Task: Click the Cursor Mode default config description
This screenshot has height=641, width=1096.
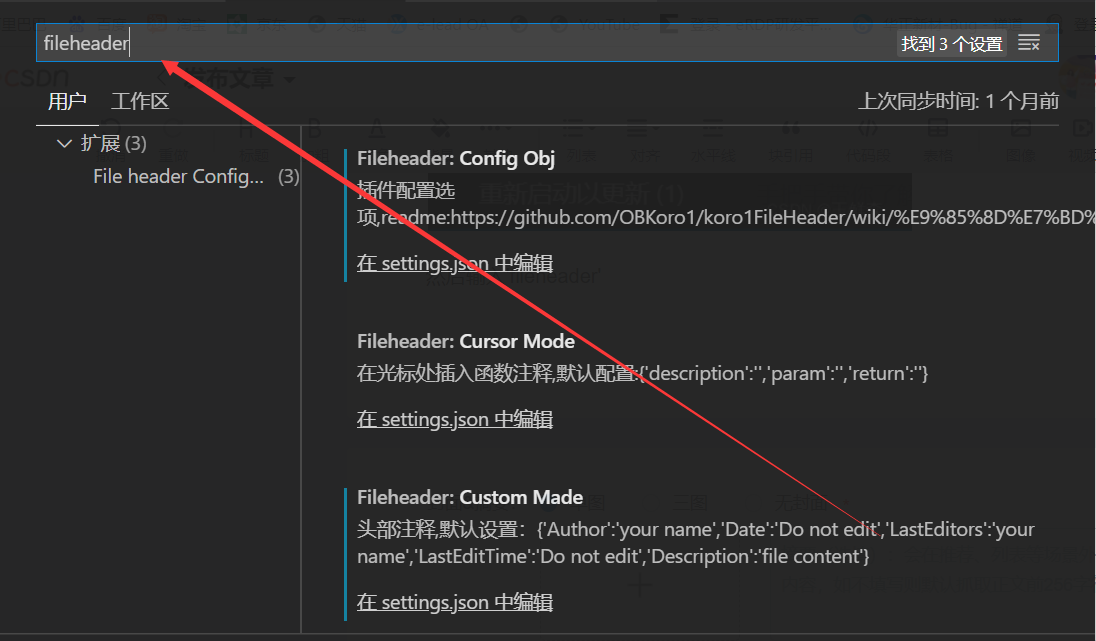Action: tap(642, 373)
